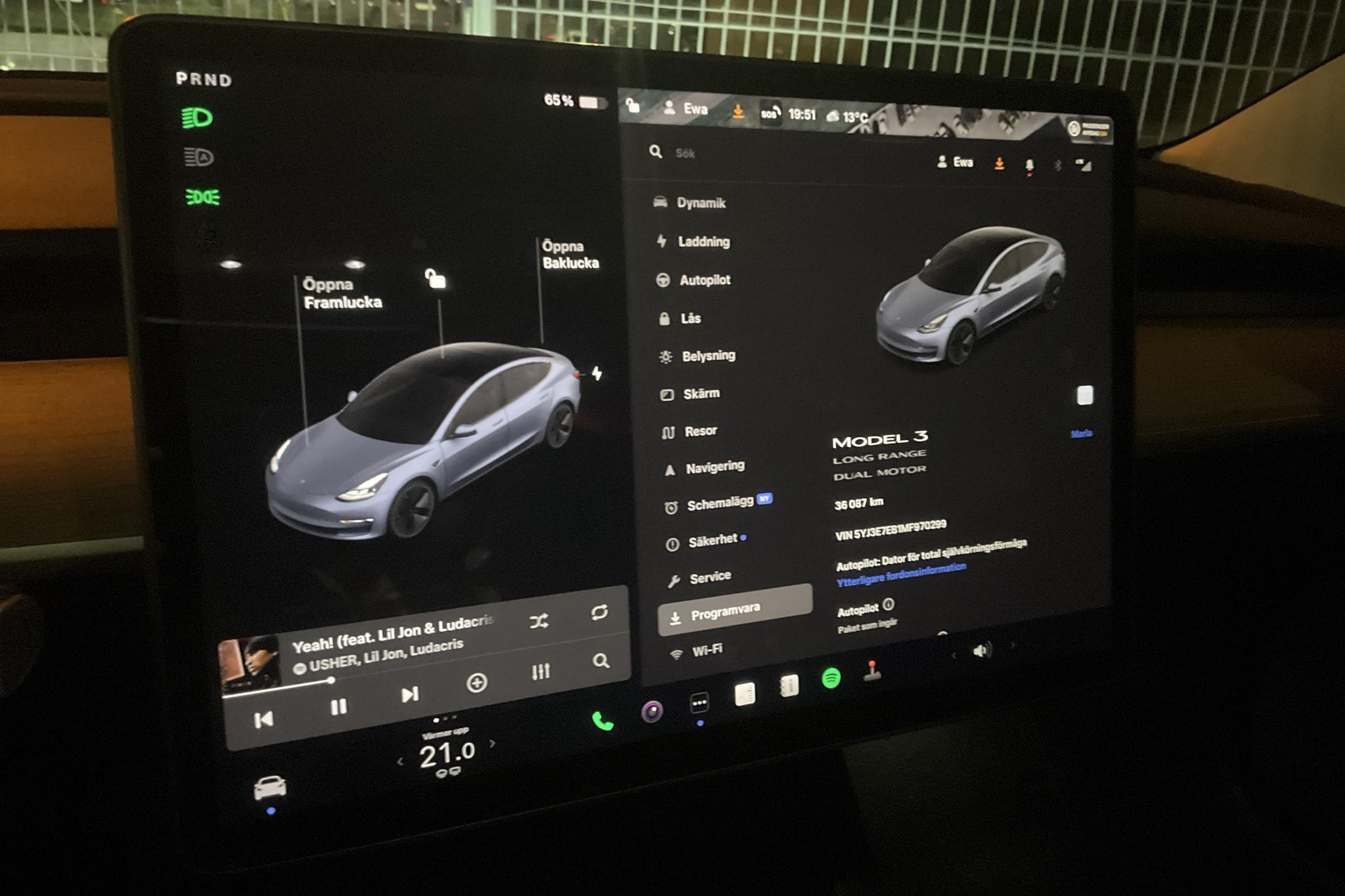Viewport: 1345px width, 896px height.
Task: Tap the LTE signal strength icon
Action: pos(1083,165)
